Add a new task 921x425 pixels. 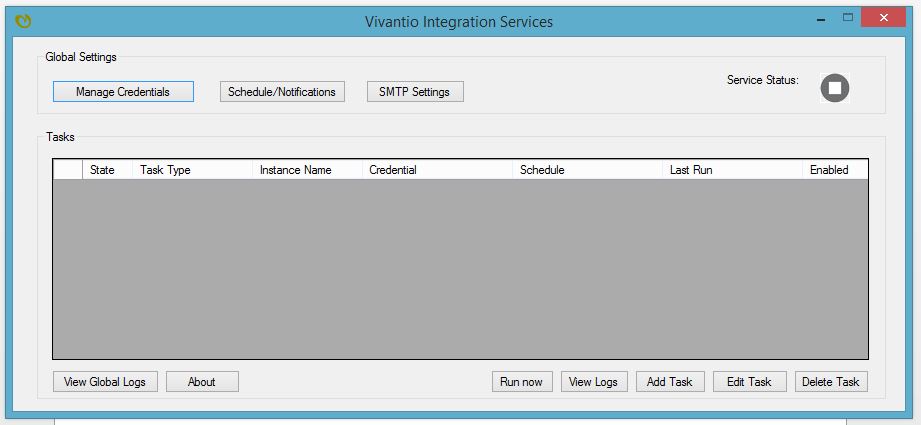[x=670, y=382]
